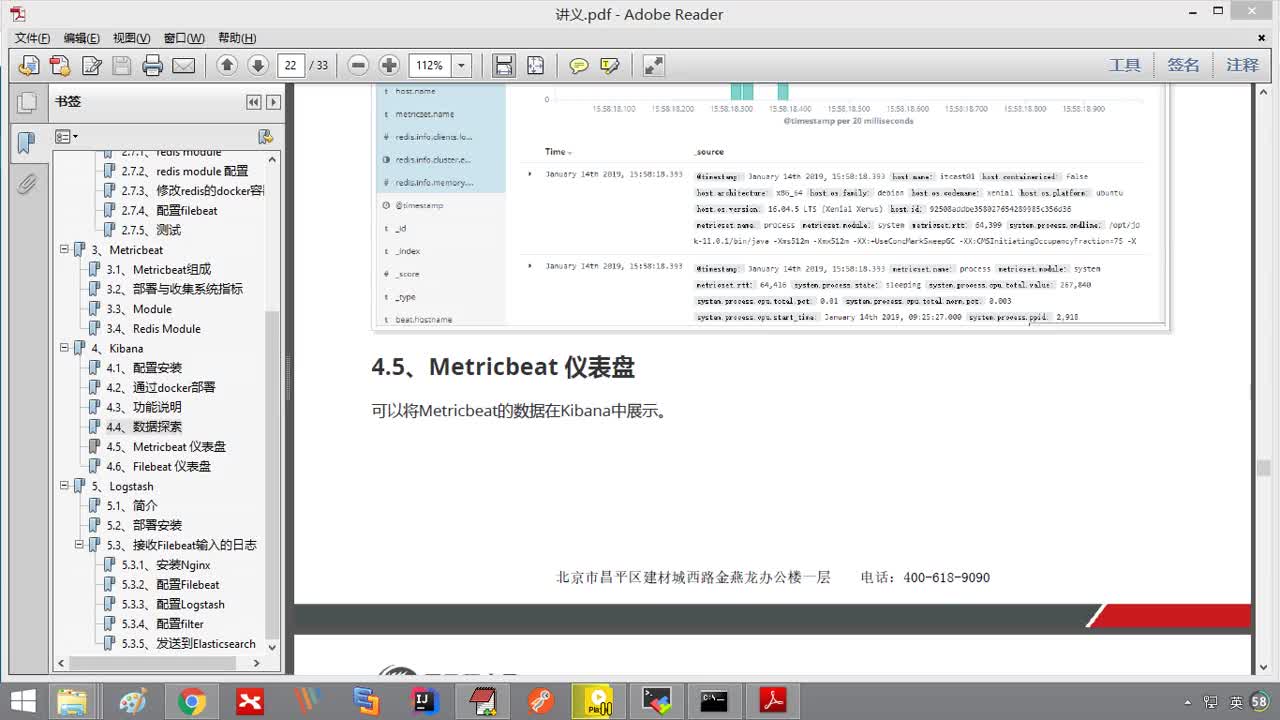Collapse the 3、Metricbeat bookmark node
The image size is (1280, 720).
(65, 250)
